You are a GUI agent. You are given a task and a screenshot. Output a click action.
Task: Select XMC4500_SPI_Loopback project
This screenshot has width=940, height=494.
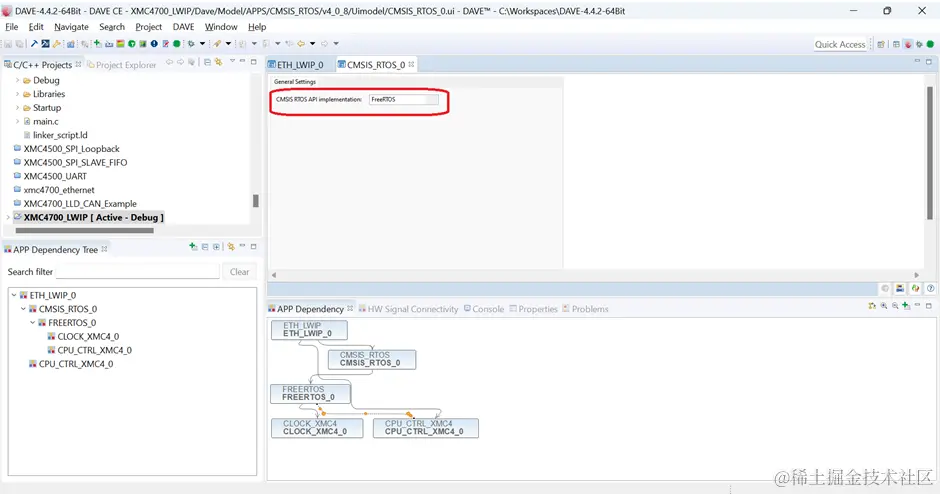(71, 149)
